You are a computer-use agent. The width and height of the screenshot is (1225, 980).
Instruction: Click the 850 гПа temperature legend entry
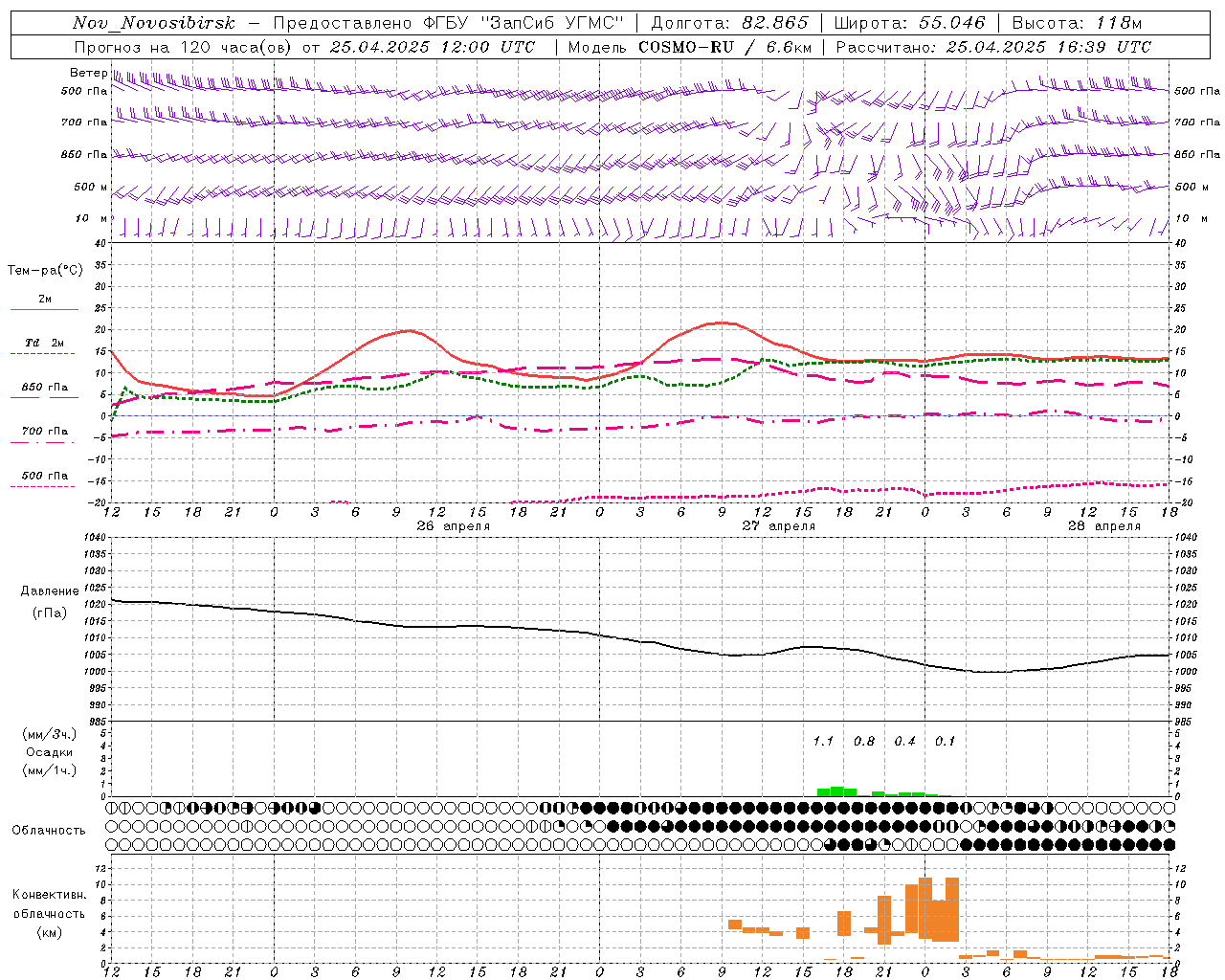click(x=45, y=388)
